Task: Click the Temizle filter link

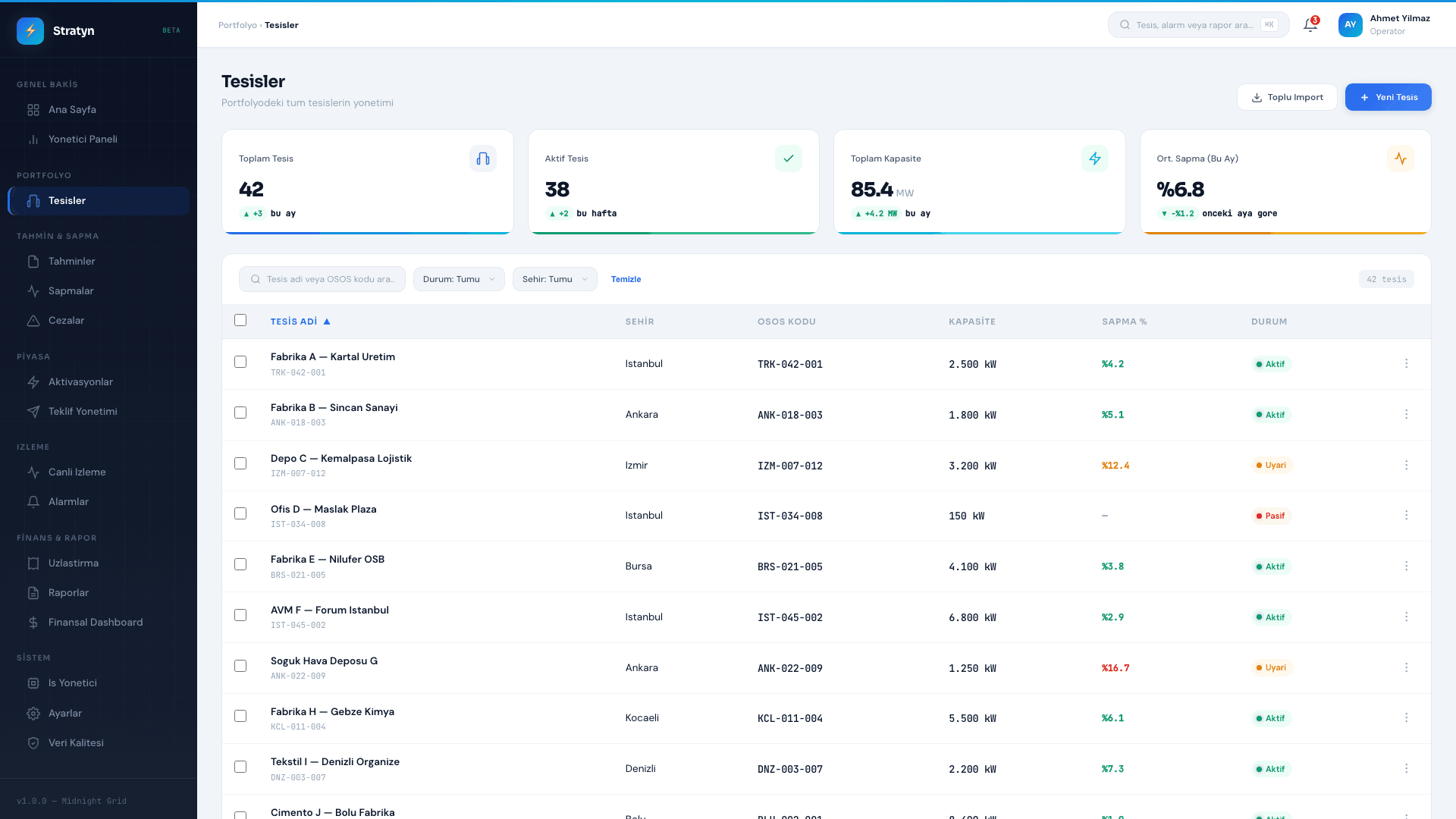Action: pos(626,279)
